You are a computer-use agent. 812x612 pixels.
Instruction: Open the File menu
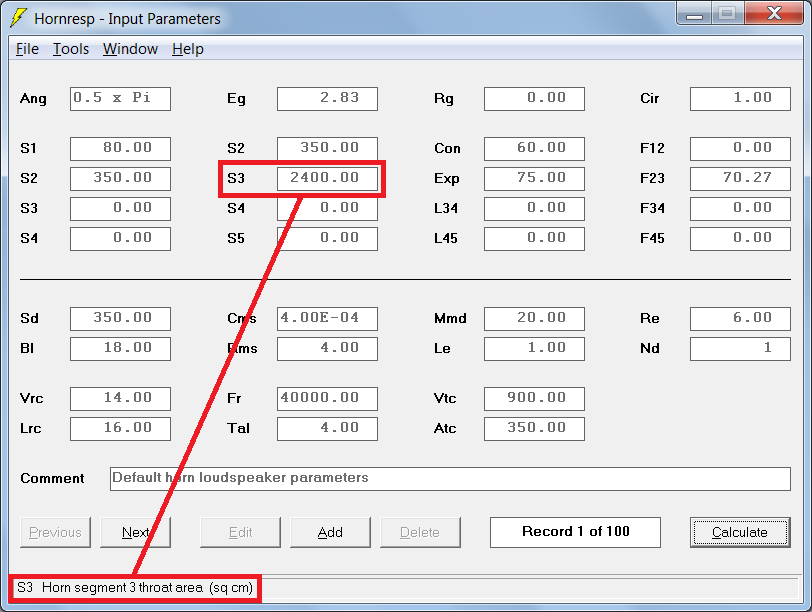(x=27, y=49)
